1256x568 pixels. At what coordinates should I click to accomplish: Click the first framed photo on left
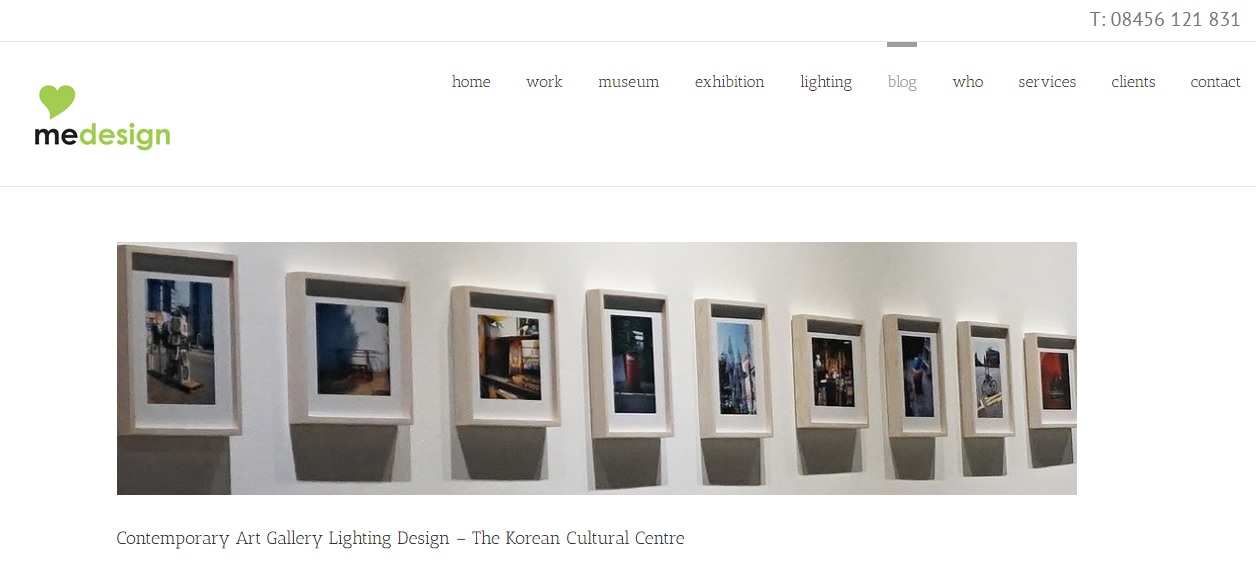178,340
